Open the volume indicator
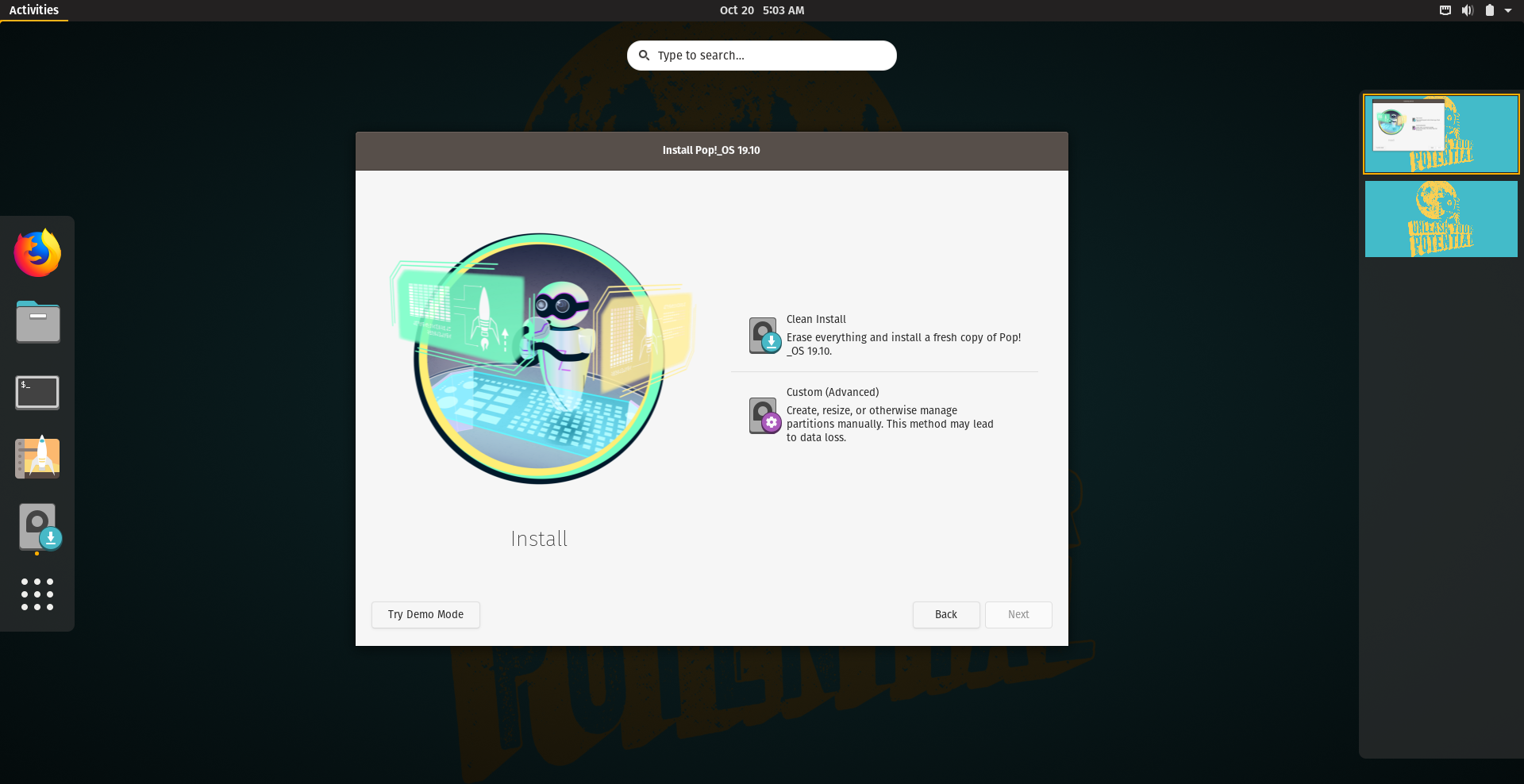 tap(1468, 10)
